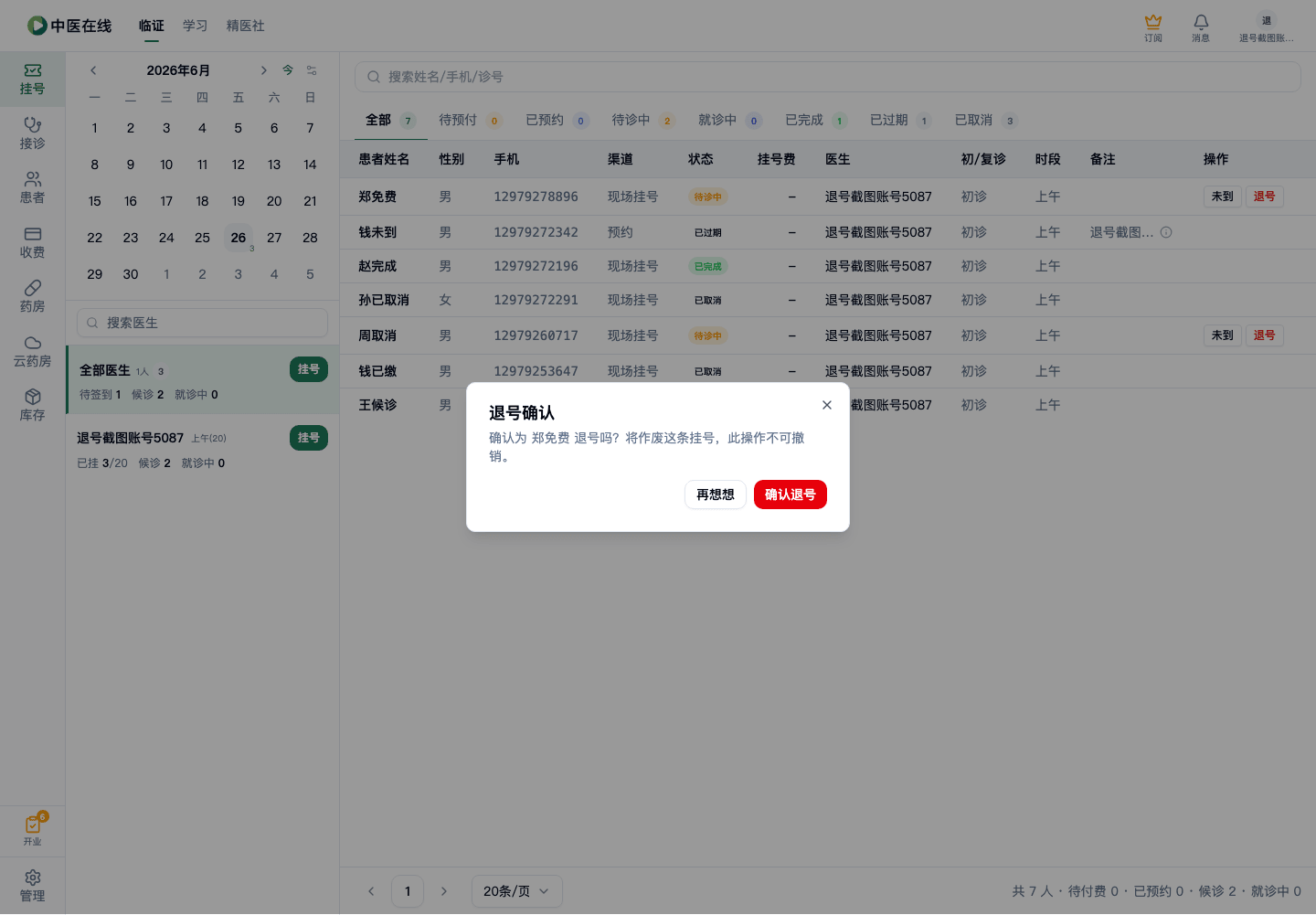1316x915 pixels.
Task: Click patient name 孙已取消
Action: [384, 300]
